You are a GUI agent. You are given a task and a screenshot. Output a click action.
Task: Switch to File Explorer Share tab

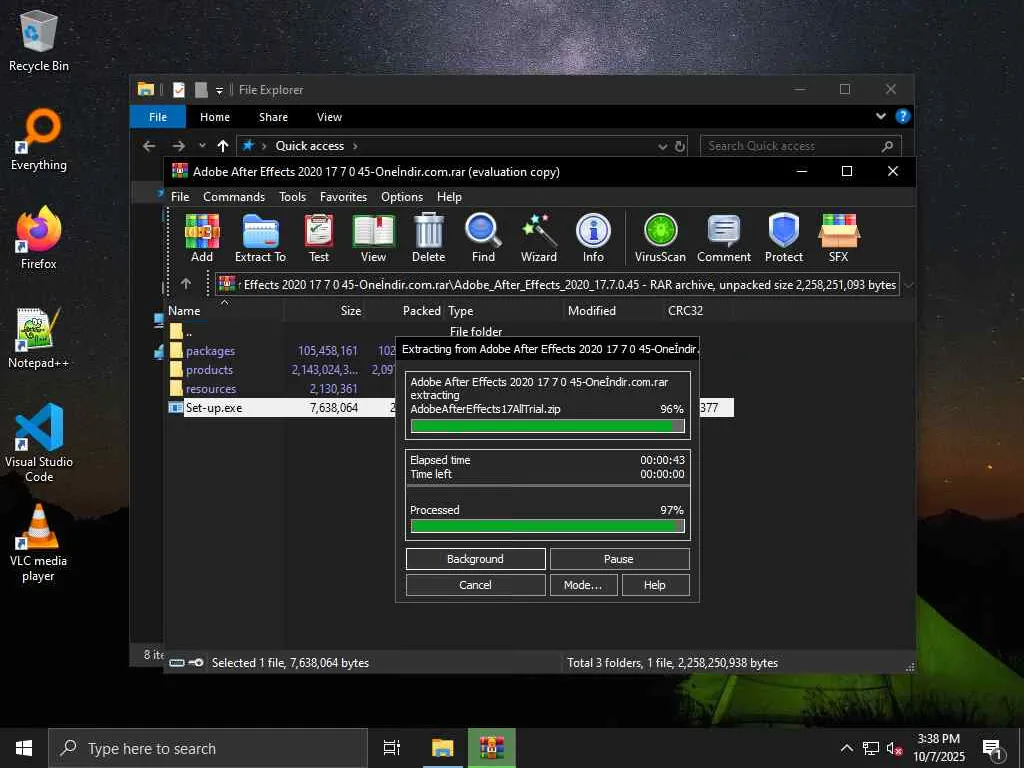tap(273, 117)
